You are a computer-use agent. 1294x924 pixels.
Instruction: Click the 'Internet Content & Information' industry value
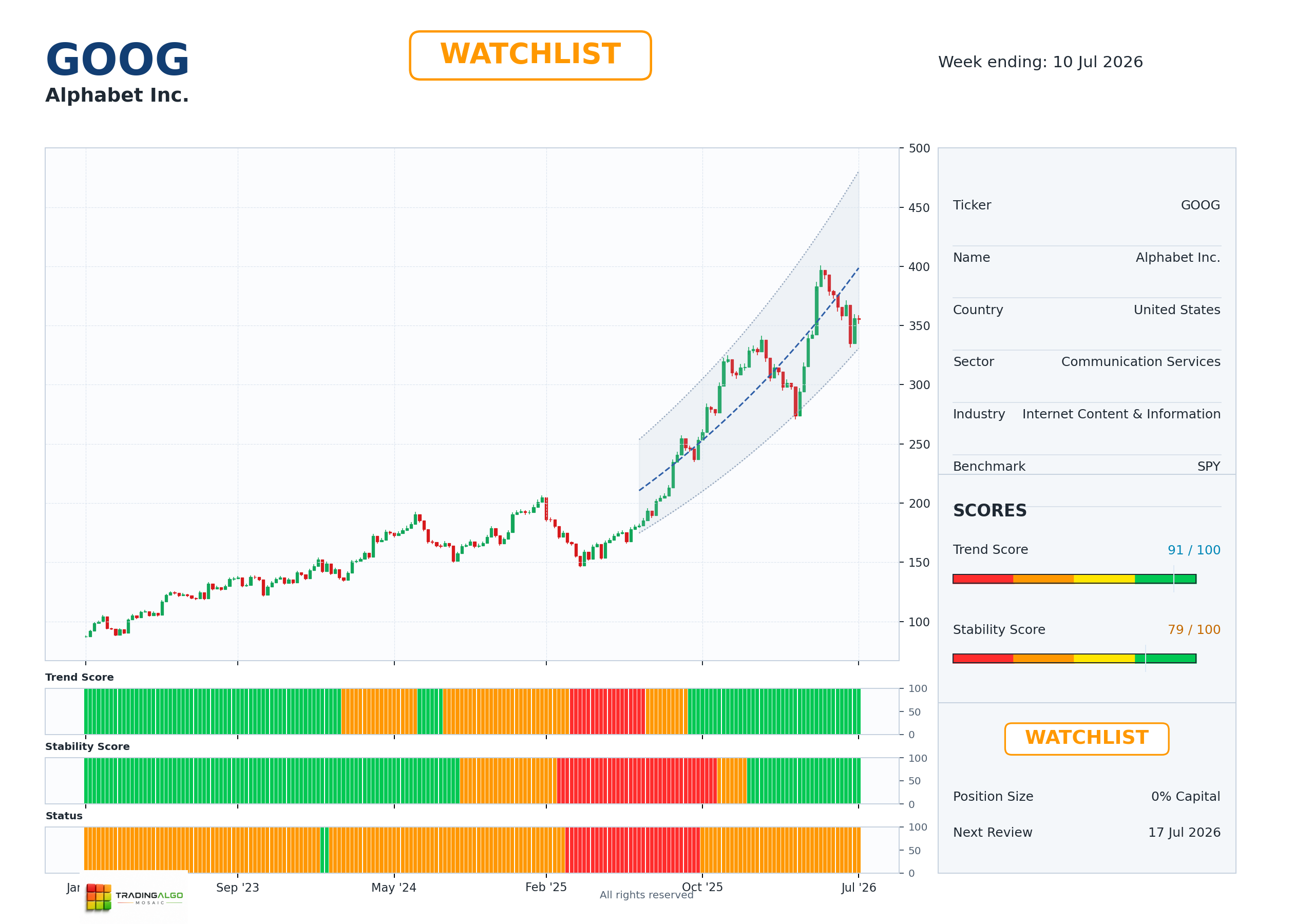tap(1121, 414)
